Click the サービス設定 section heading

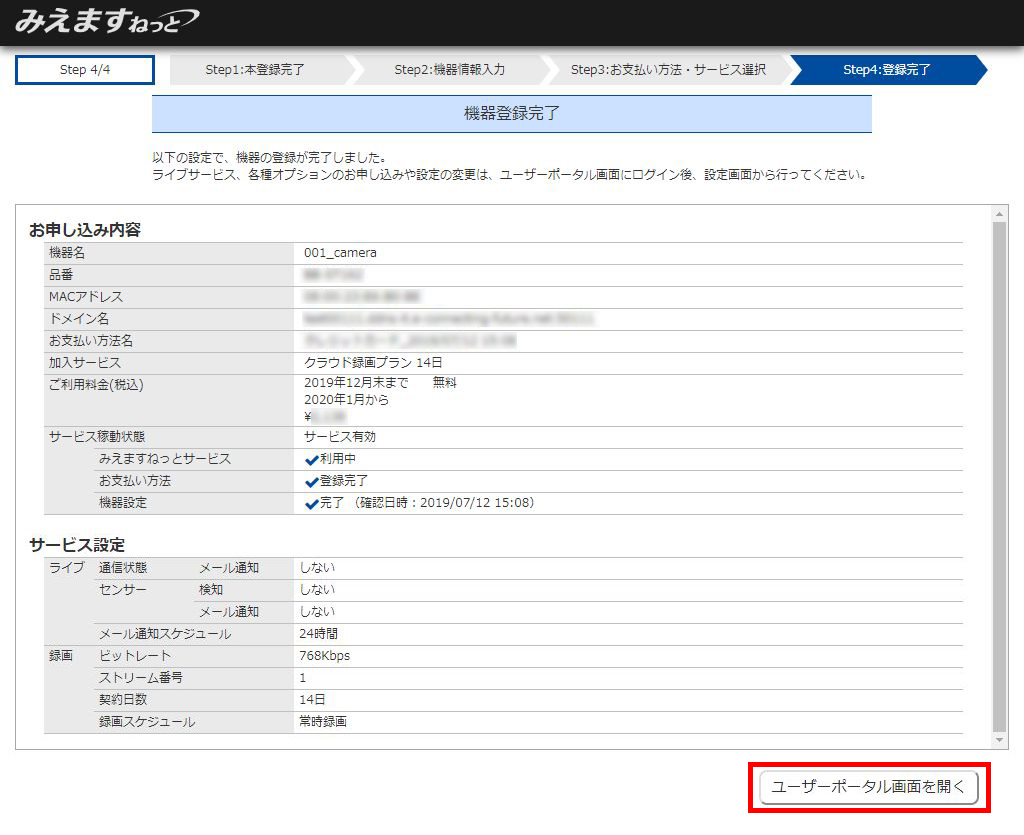pyautogui.click(x=77, y=545)
